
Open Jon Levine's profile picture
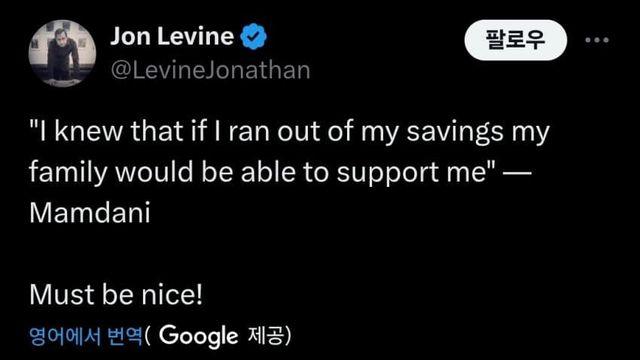[62, 53]
